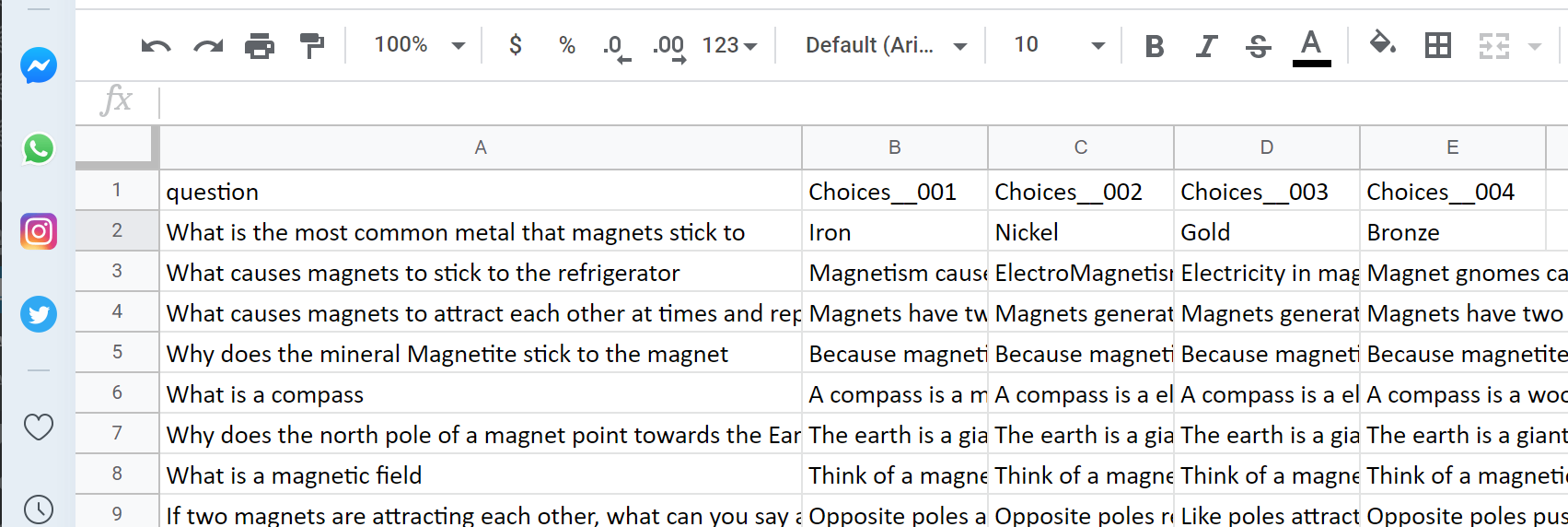Select the 'Choices__002' header cell
Screen dimensions: 1568x527
tap(1081, 191)
